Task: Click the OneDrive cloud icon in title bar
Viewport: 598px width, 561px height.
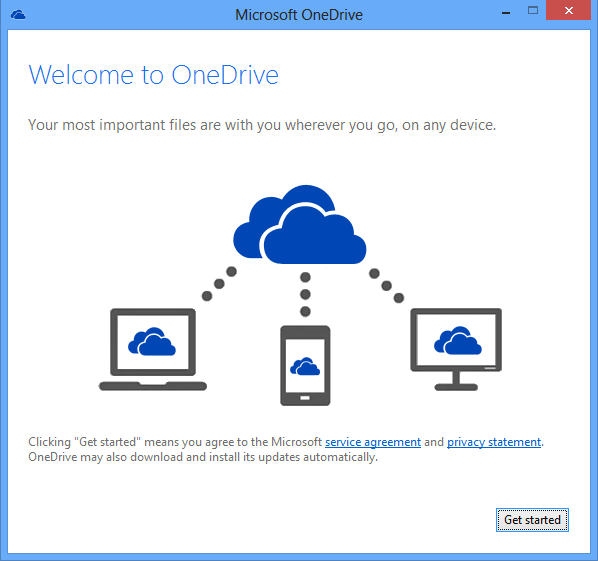Action: [x=18, y=15]
